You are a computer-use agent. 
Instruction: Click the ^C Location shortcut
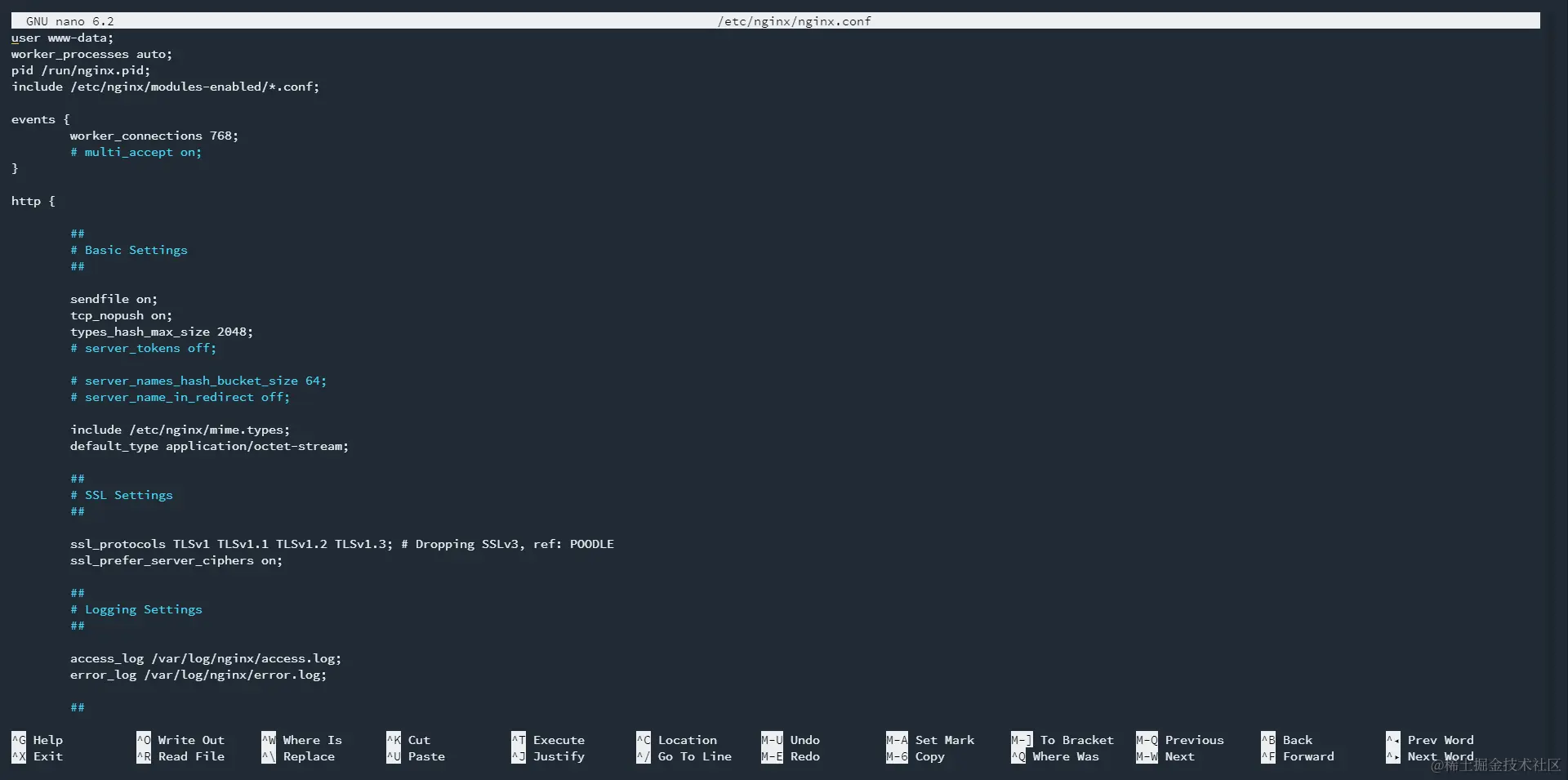(677, 740)
